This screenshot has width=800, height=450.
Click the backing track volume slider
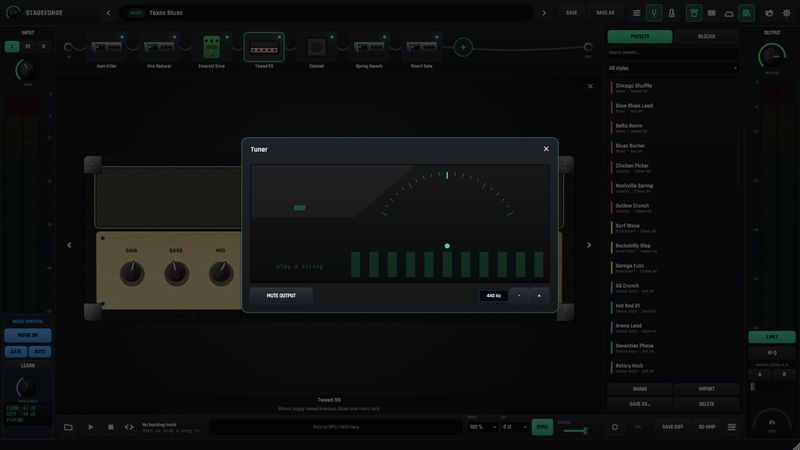(574, 431)
